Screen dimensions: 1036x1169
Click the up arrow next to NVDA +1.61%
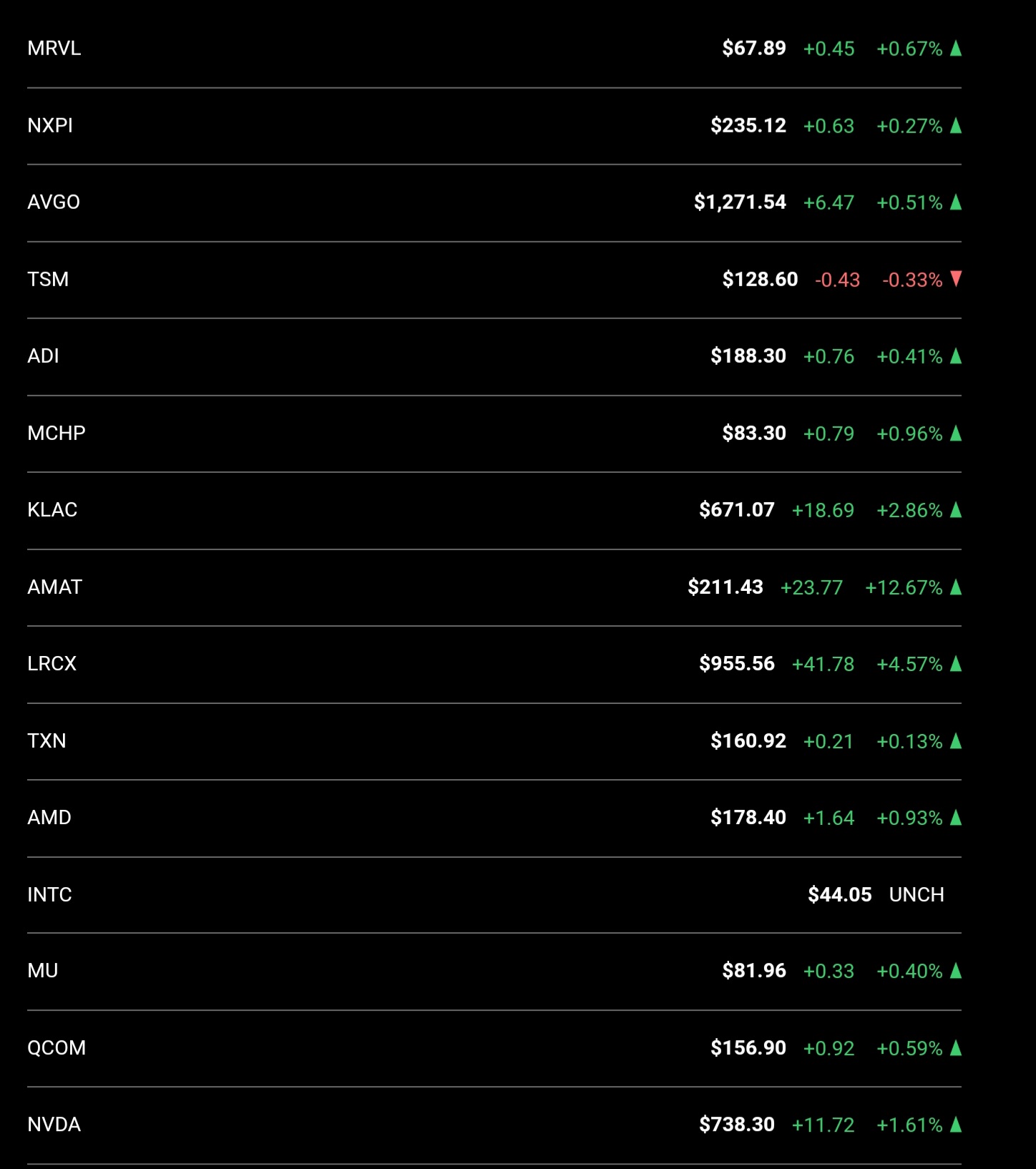click(x=956, y=1125)
